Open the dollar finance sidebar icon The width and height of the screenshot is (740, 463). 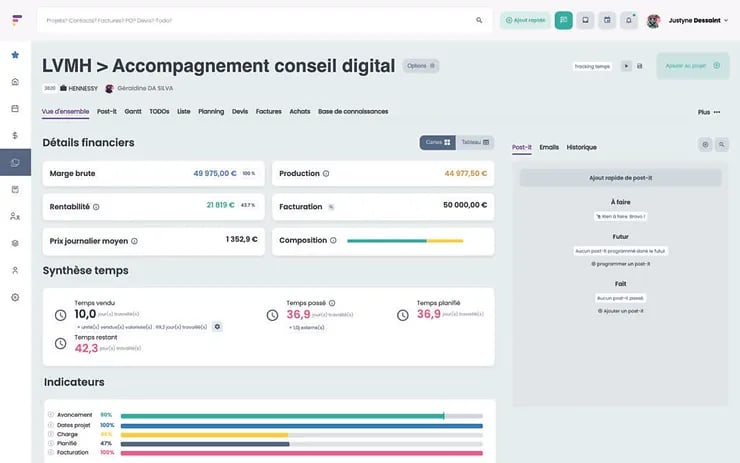tap(15, 135)
